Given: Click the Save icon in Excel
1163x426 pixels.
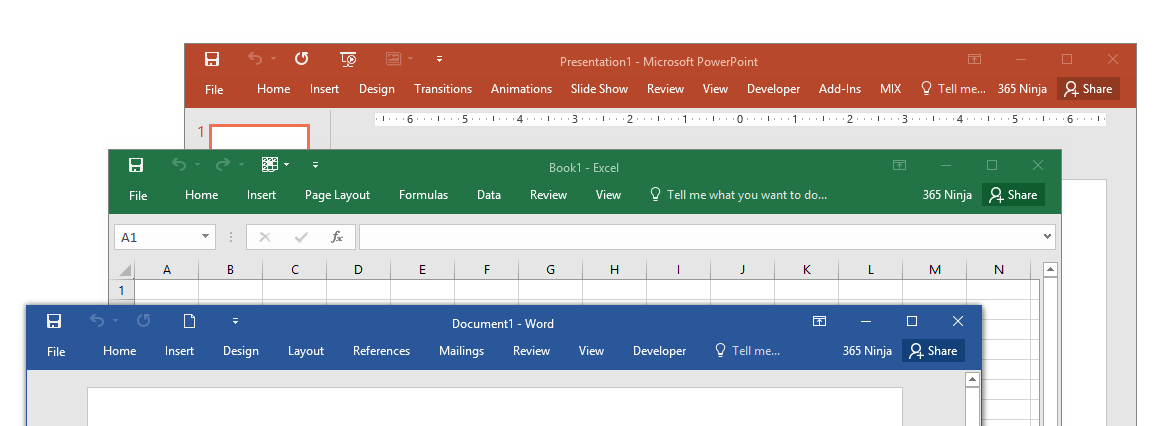Looking at the screenshot, I should pos(136,165).
